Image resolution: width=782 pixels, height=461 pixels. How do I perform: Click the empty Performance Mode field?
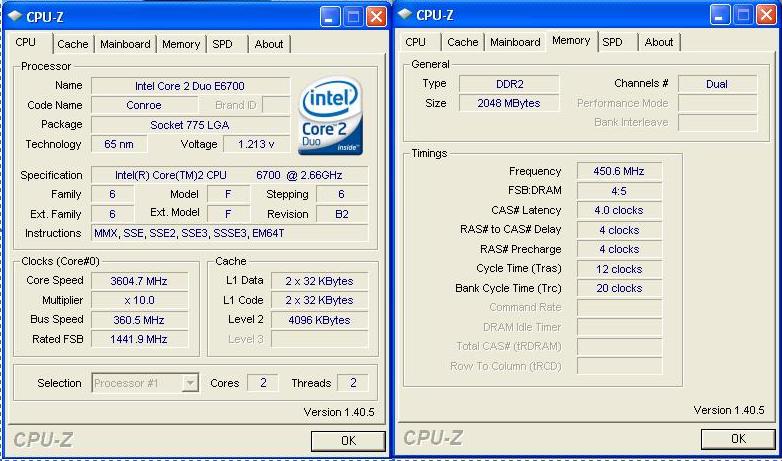[x=717, y=103]
